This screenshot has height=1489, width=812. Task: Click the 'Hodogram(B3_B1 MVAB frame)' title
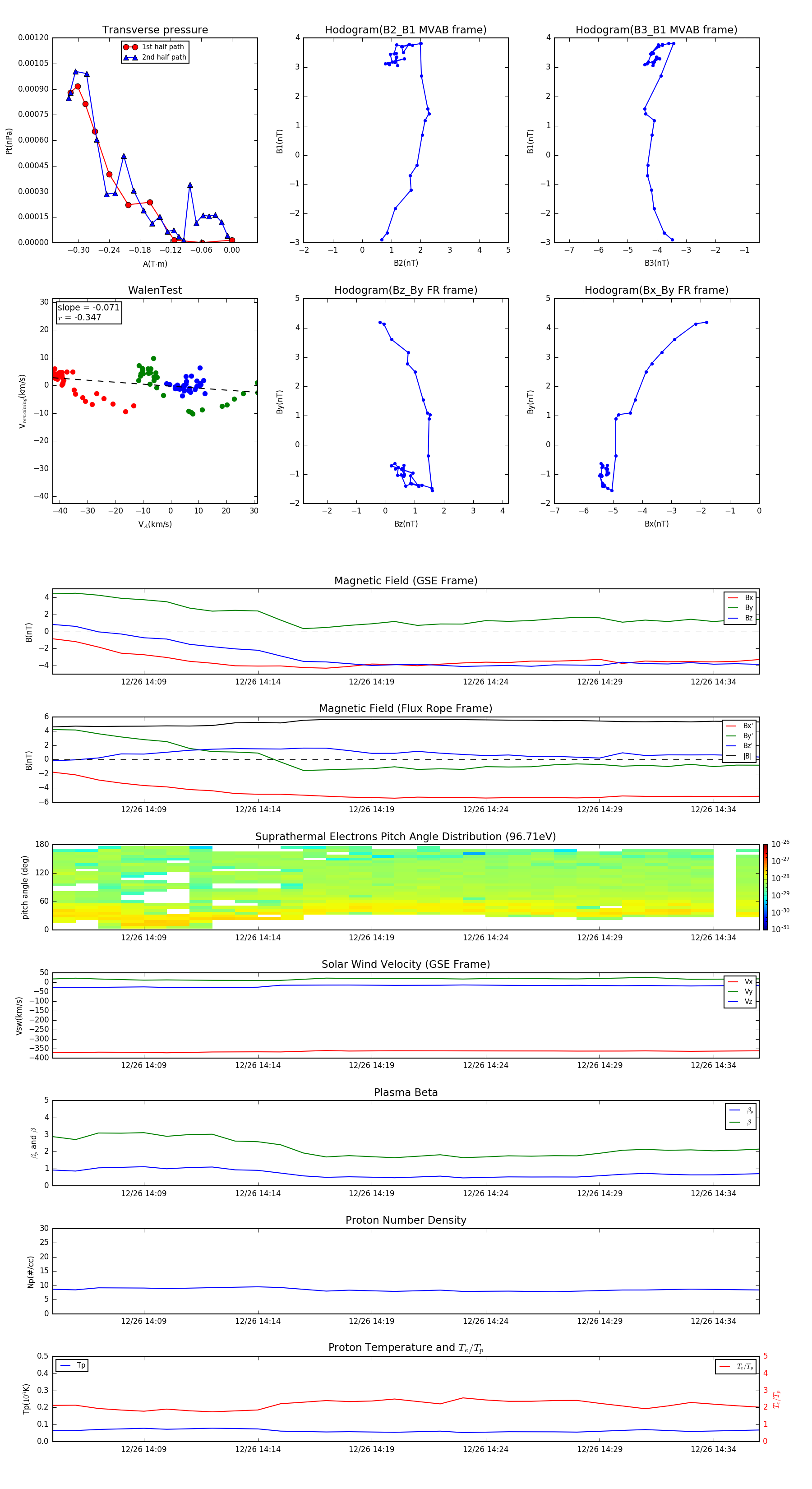[656, 30]
